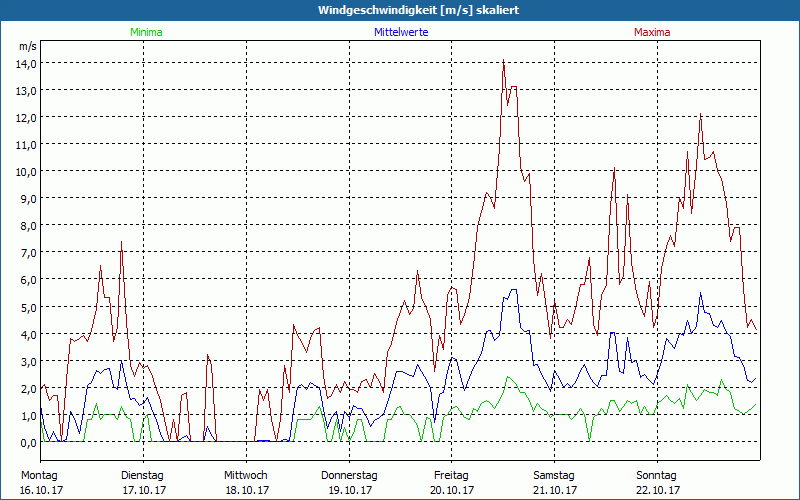The width and height of the screenshot is (800, 500).
Task: Click the m/s unit label
Action: [27, 46]
